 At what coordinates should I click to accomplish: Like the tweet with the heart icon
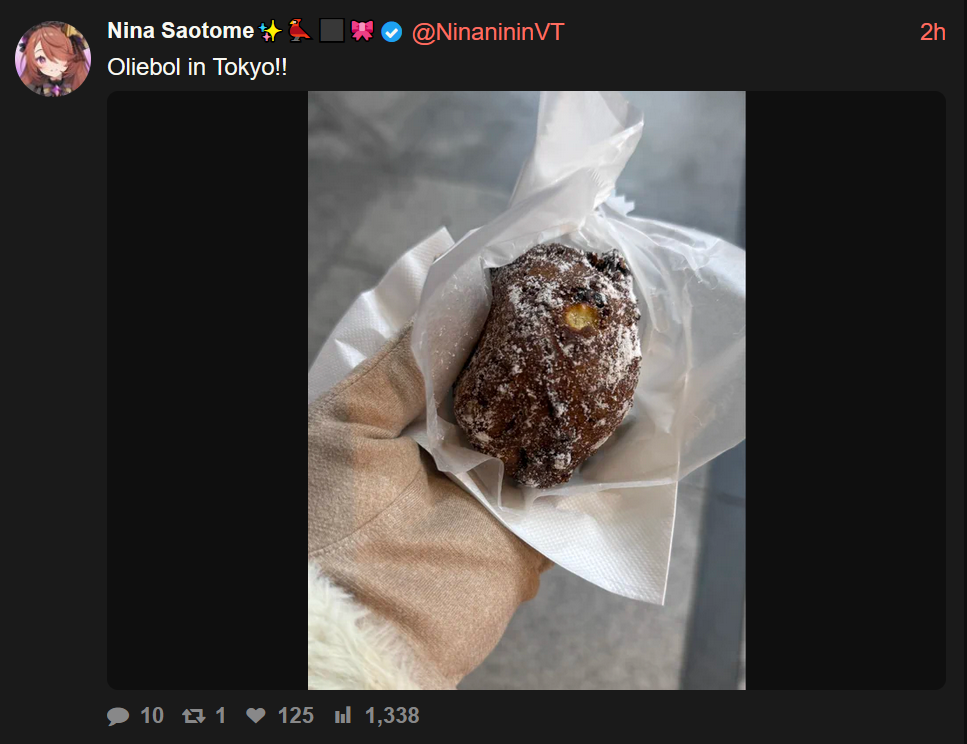coord(256,716)
